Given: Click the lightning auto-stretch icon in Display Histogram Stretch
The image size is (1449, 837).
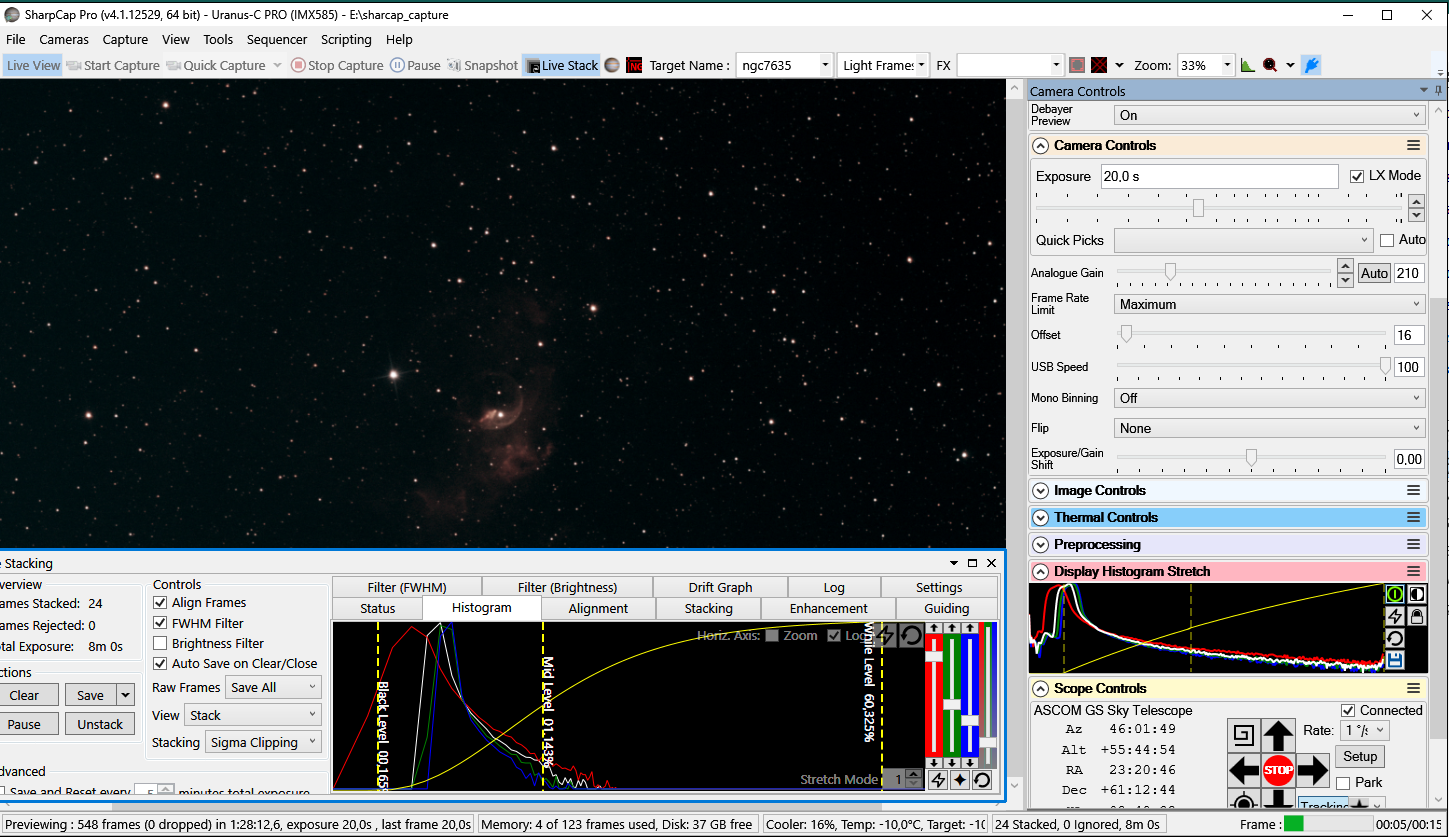Looking at the screenshot, I should pos(1395,616).
